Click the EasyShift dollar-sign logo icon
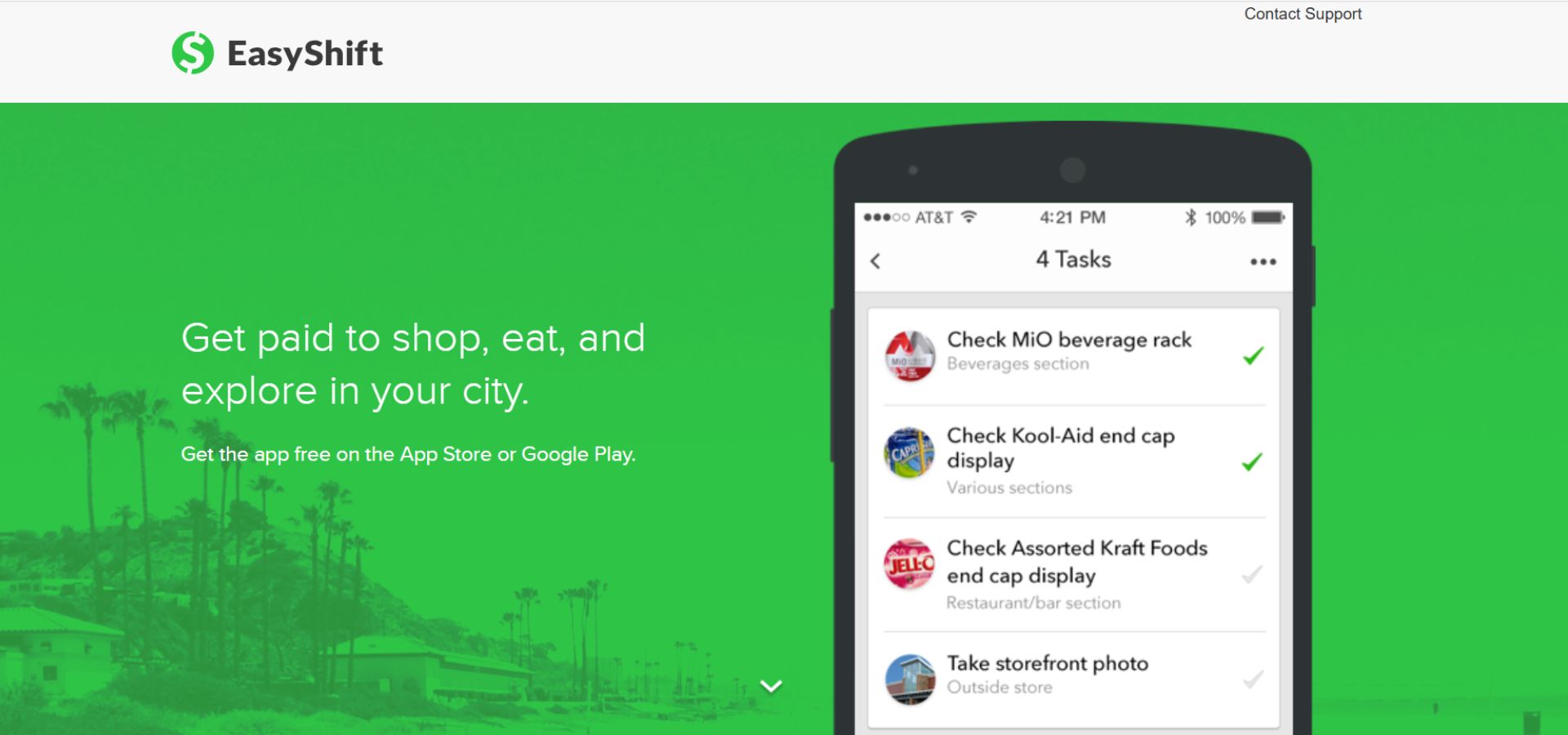Image resolution: width=1568 pixels, height=735 pixels. coord(193,53)
